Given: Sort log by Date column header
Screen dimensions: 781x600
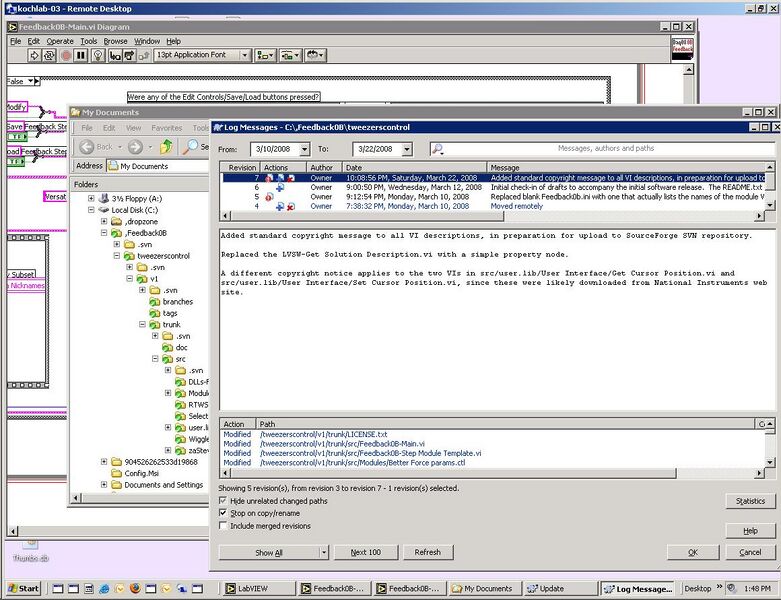Looking at the screenshot, I should click(x=414, y=168).
